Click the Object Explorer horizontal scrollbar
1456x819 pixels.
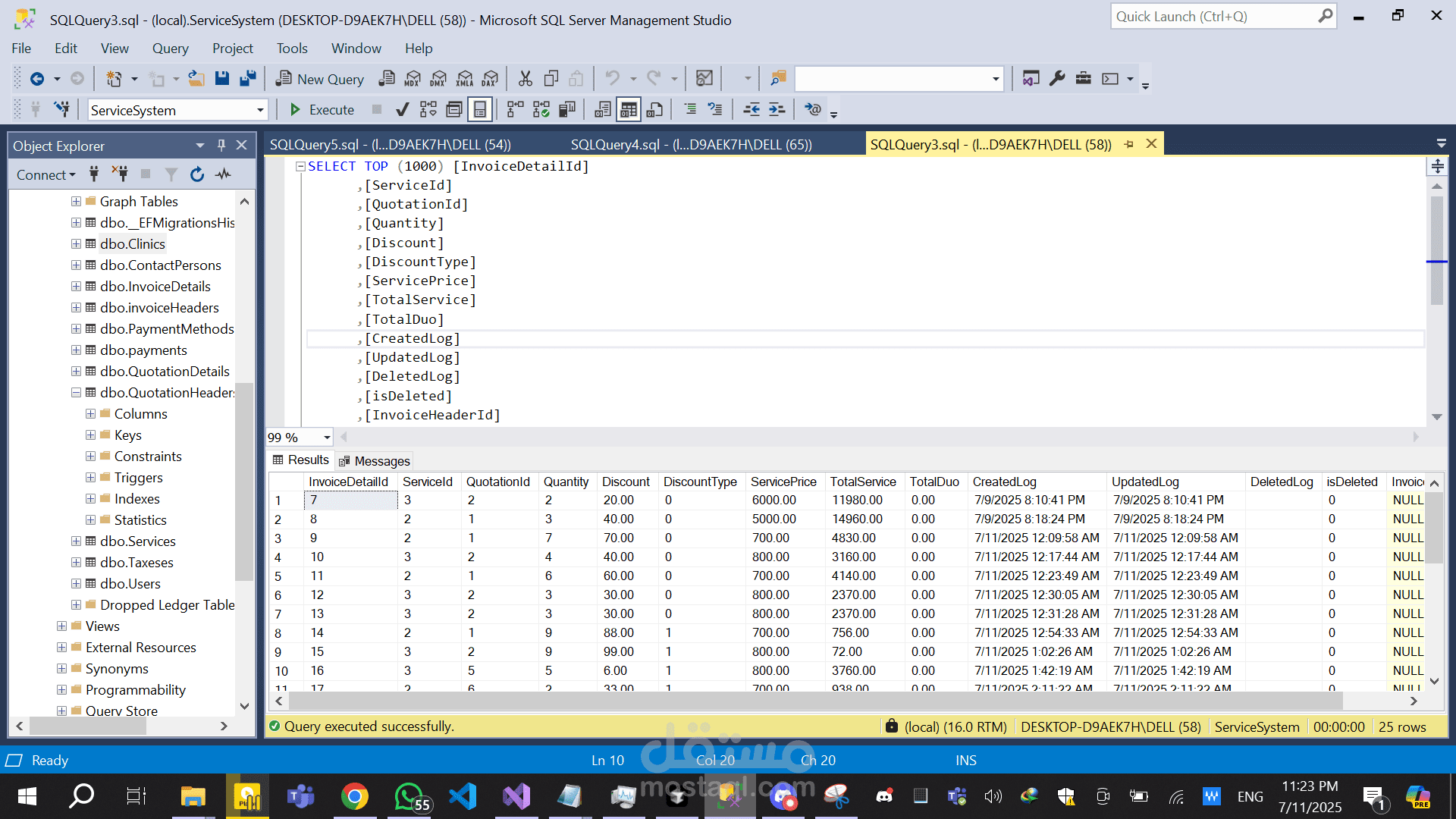[87, 726]
